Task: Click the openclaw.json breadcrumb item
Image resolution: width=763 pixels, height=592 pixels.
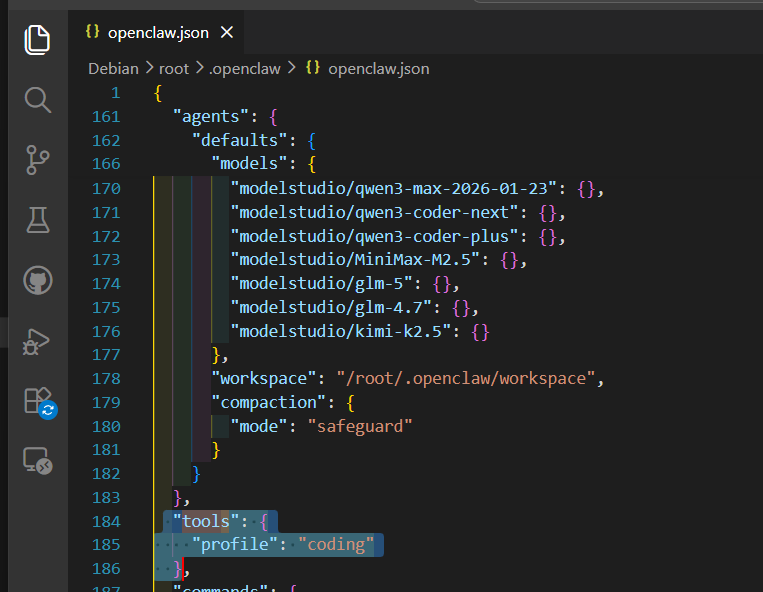Action: pos(378,68)
